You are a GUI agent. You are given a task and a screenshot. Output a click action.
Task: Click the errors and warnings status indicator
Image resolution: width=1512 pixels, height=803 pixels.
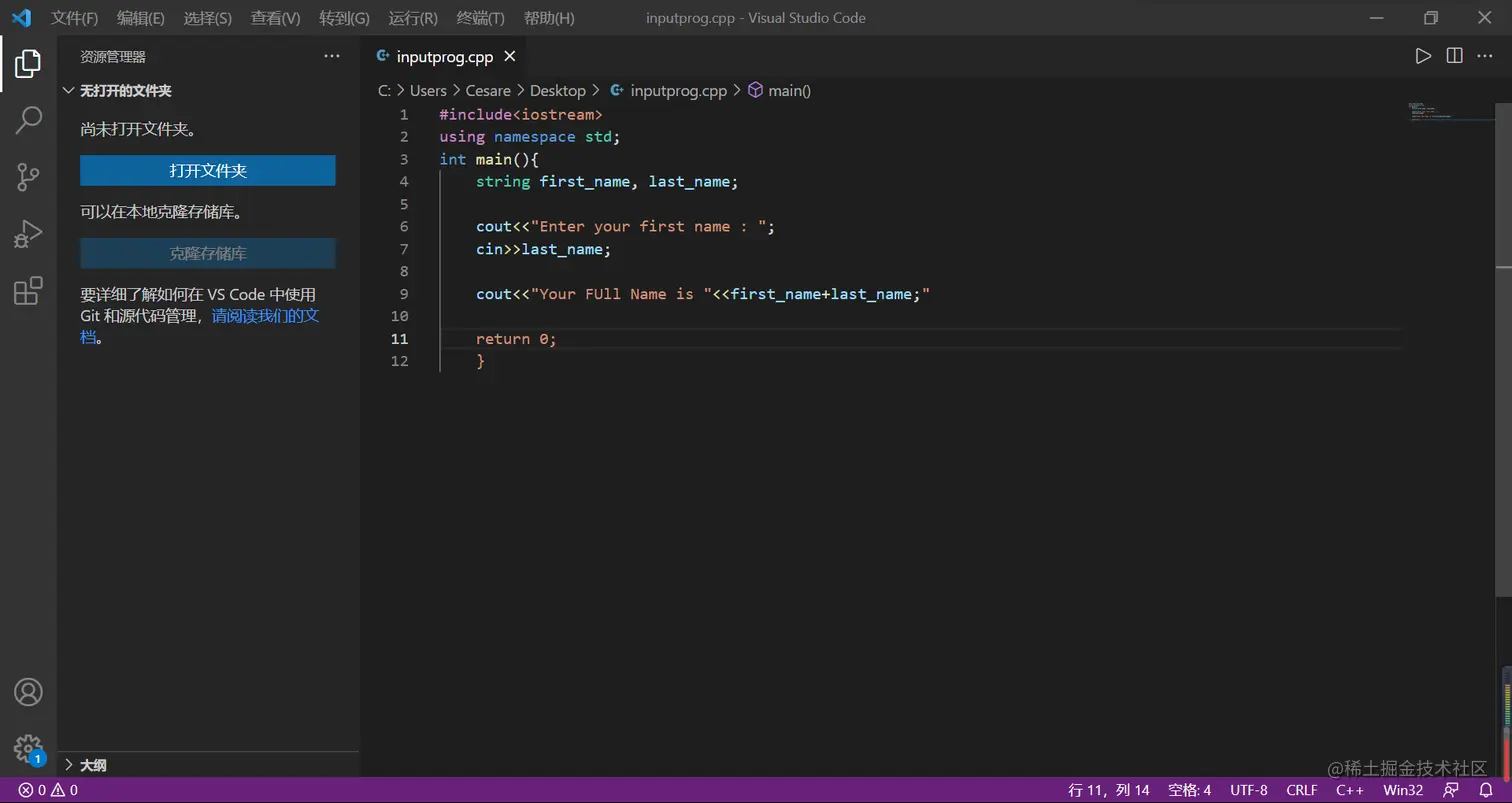pos(48,790)
